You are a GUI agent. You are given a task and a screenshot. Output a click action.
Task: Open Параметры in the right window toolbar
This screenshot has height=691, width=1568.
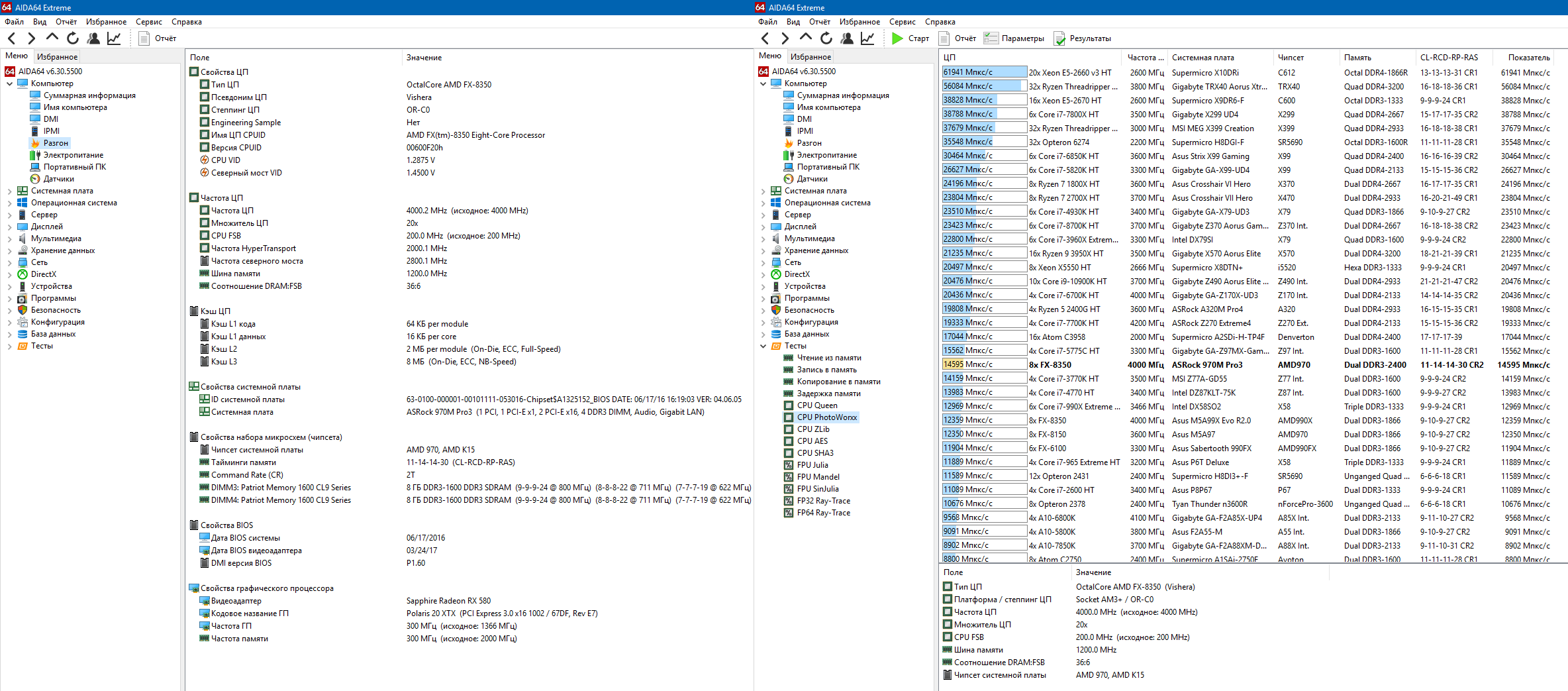coord(1014,38)
